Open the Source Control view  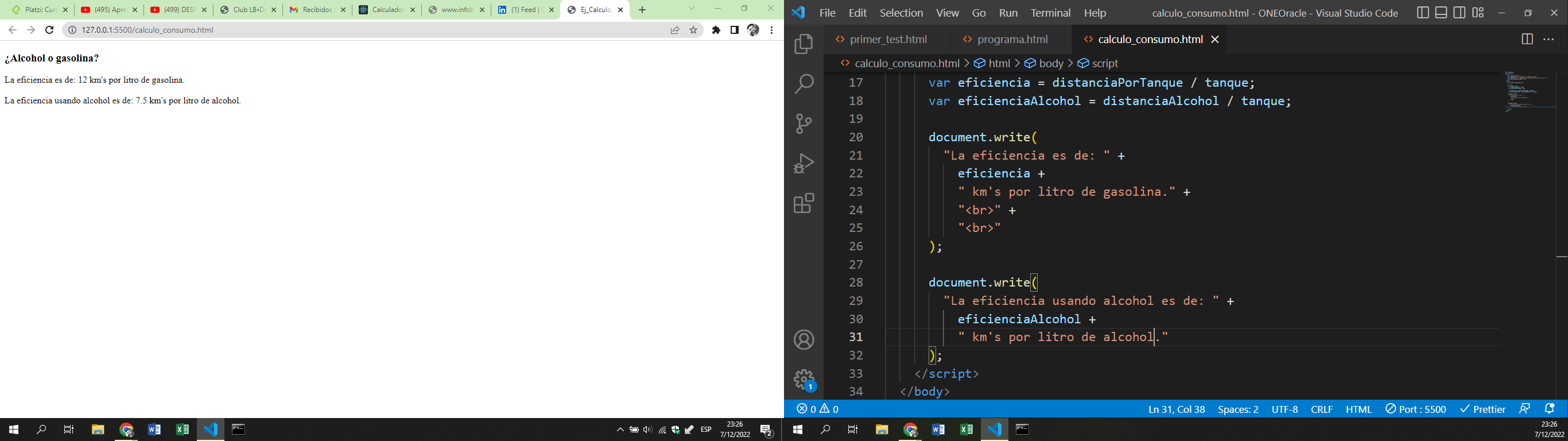[x=804, y=123]
